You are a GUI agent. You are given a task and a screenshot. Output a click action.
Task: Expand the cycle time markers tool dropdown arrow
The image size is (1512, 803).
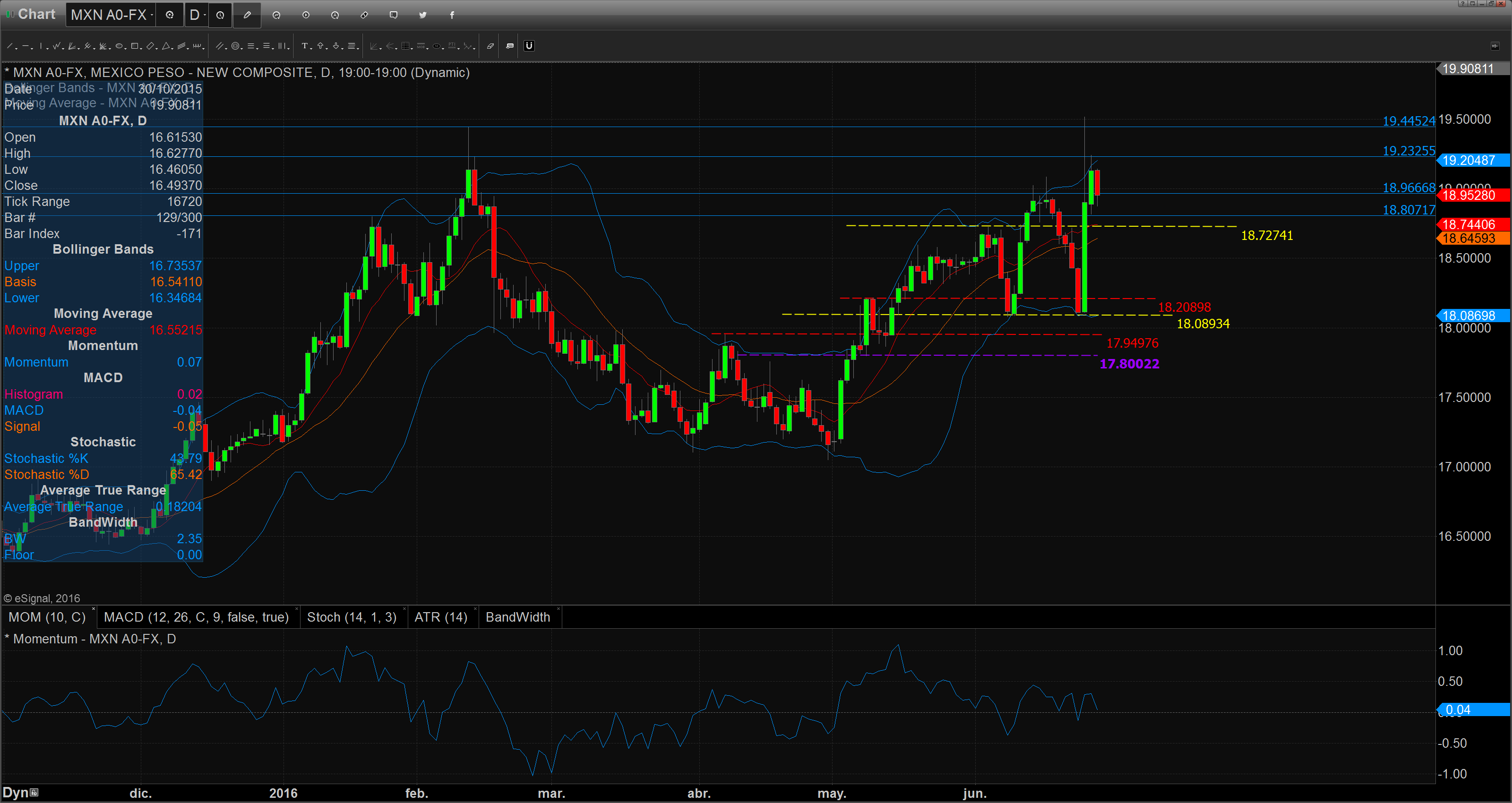pyautogui.click(x=204, y=49)
